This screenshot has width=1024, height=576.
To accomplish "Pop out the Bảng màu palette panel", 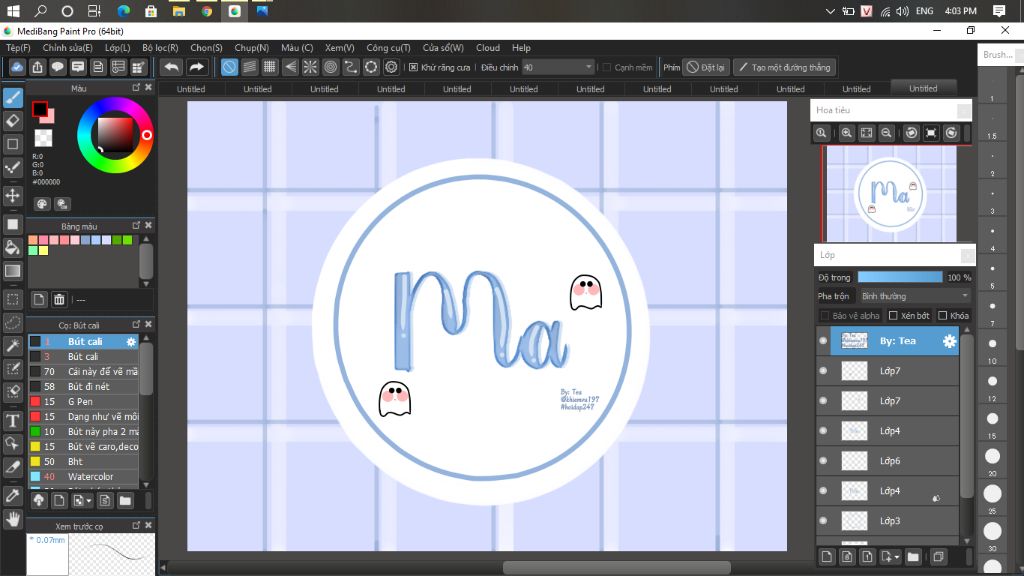I will pos(136,225).
